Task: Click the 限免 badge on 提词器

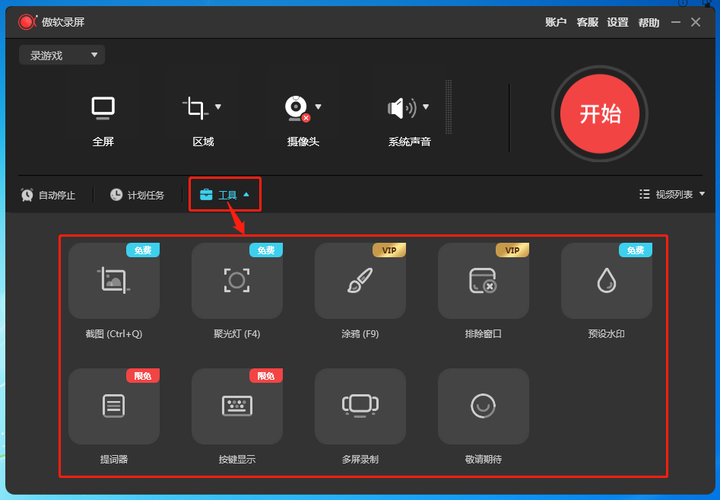Action: coord(143,376)
